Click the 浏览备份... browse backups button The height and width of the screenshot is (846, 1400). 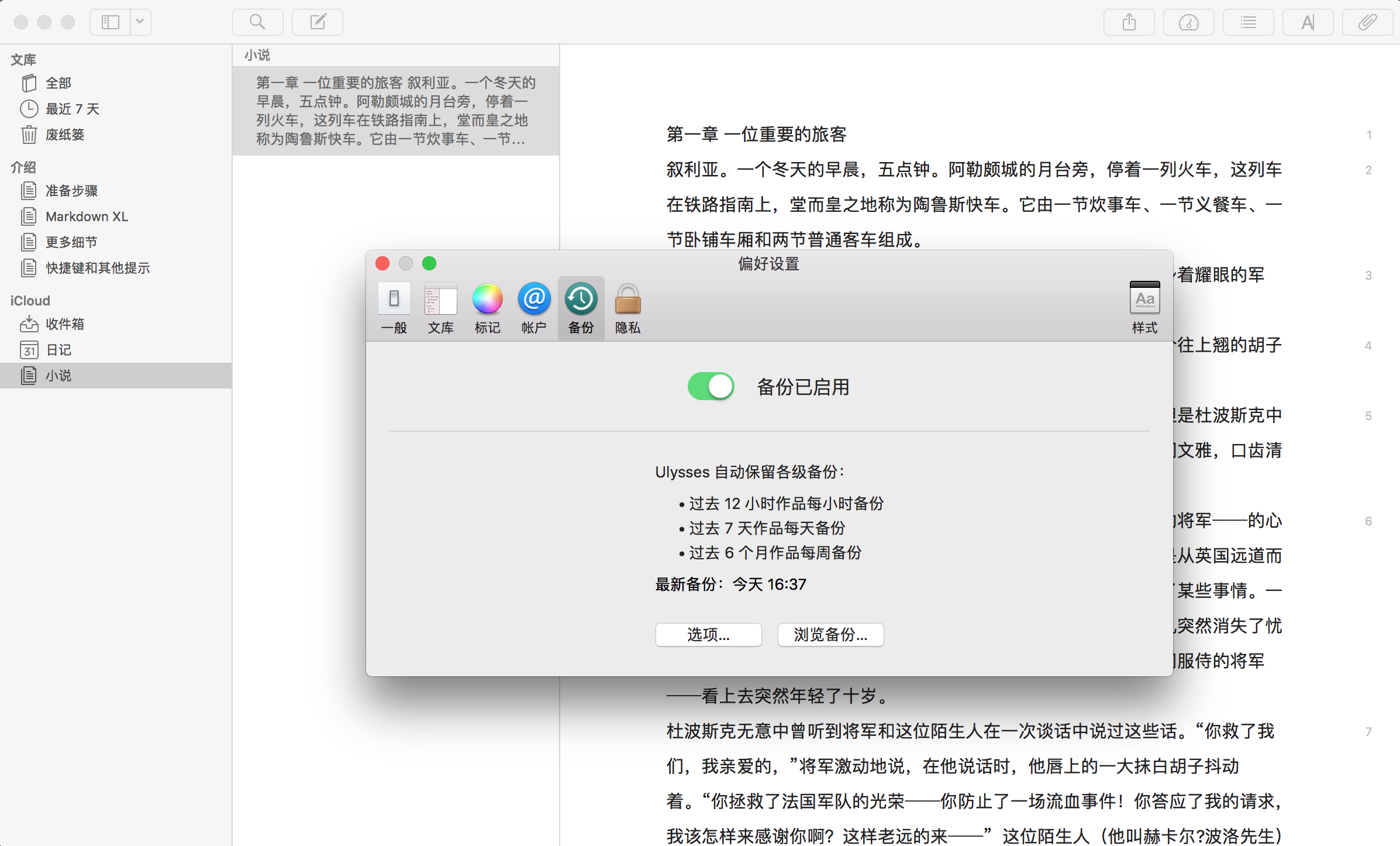[830, 635]
